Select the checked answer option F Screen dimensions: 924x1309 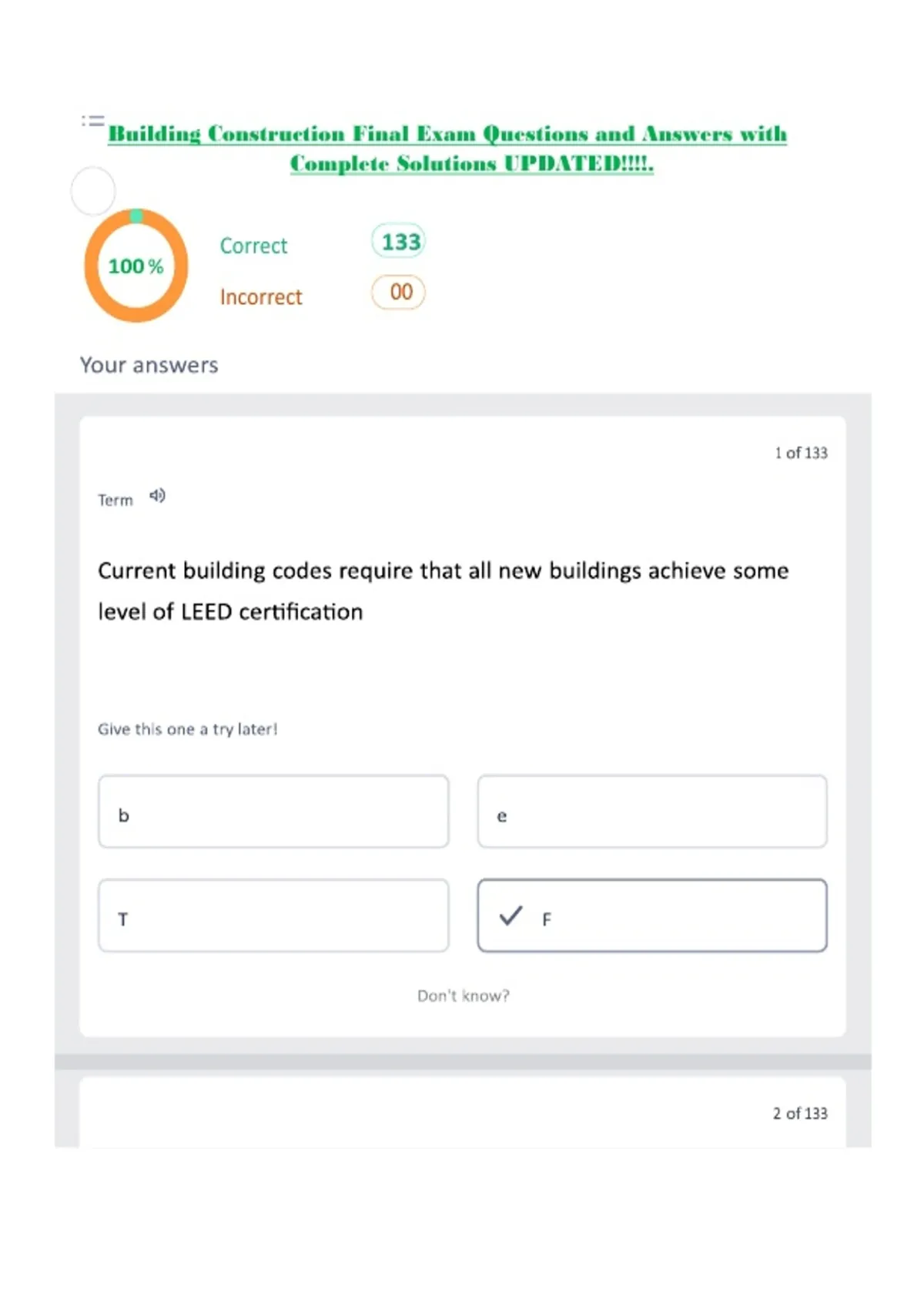click(x=652, y=916)
